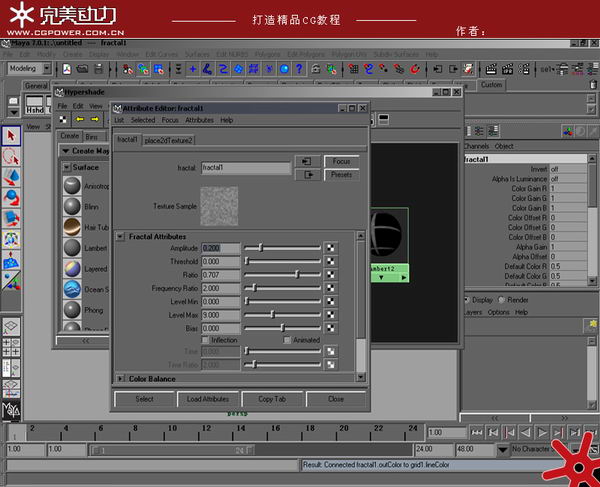Click the play forwards button
The width and height of the screenshot is (600, 487).
point(542,432)
